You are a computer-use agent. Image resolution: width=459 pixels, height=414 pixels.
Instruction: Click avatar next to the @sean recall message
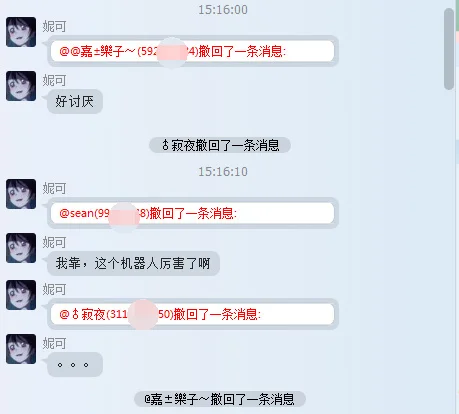click(x=21, y=194)
